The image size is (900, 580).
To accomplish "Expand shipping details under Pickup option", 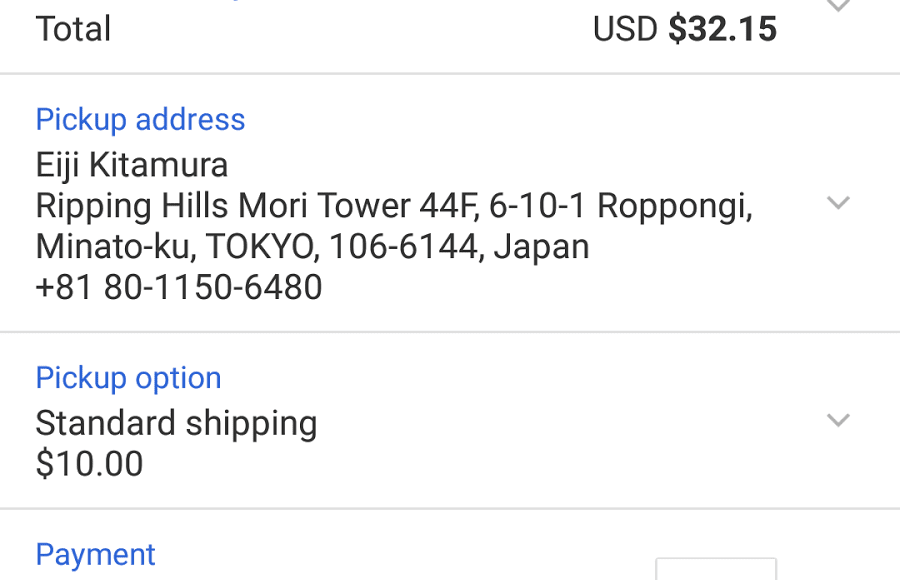I will pyautogui.click(x=838, y=421).
